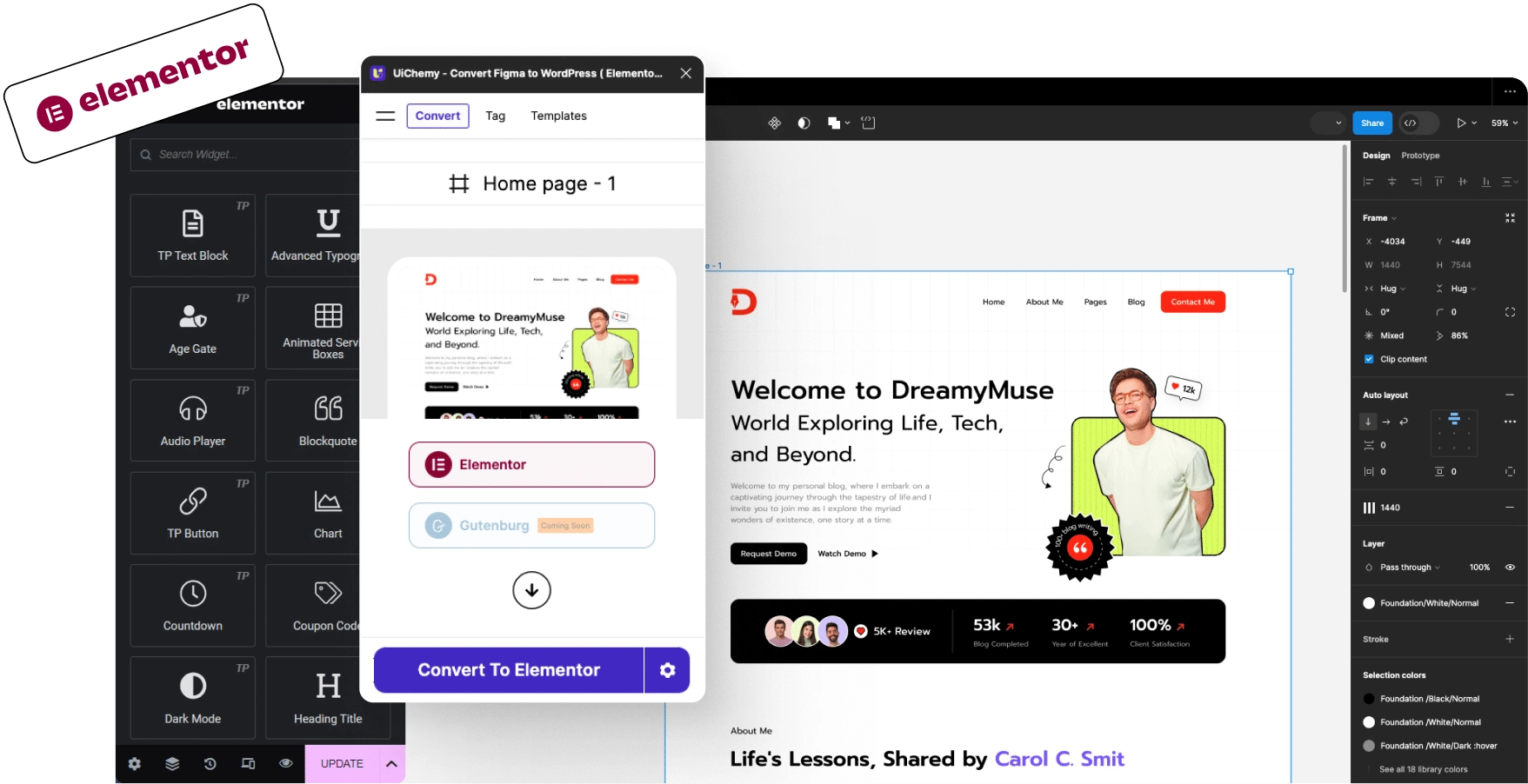Open Elementor site settings gear icon
The height and width of the screenshot is (784, 1528).
point(134,763)
